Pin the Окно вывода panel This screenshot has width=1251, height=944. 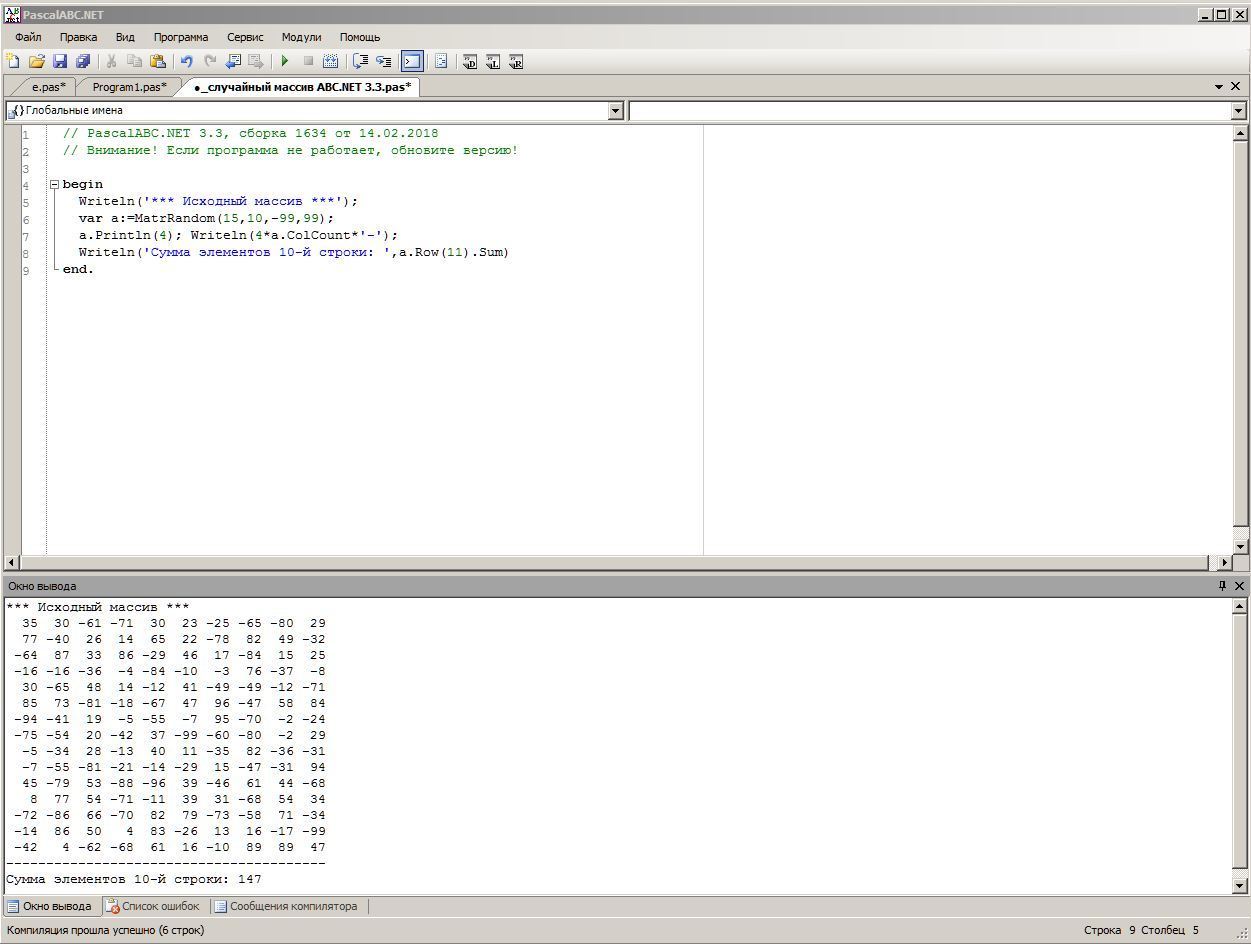pyautogui.click(x=1221, y=586)
